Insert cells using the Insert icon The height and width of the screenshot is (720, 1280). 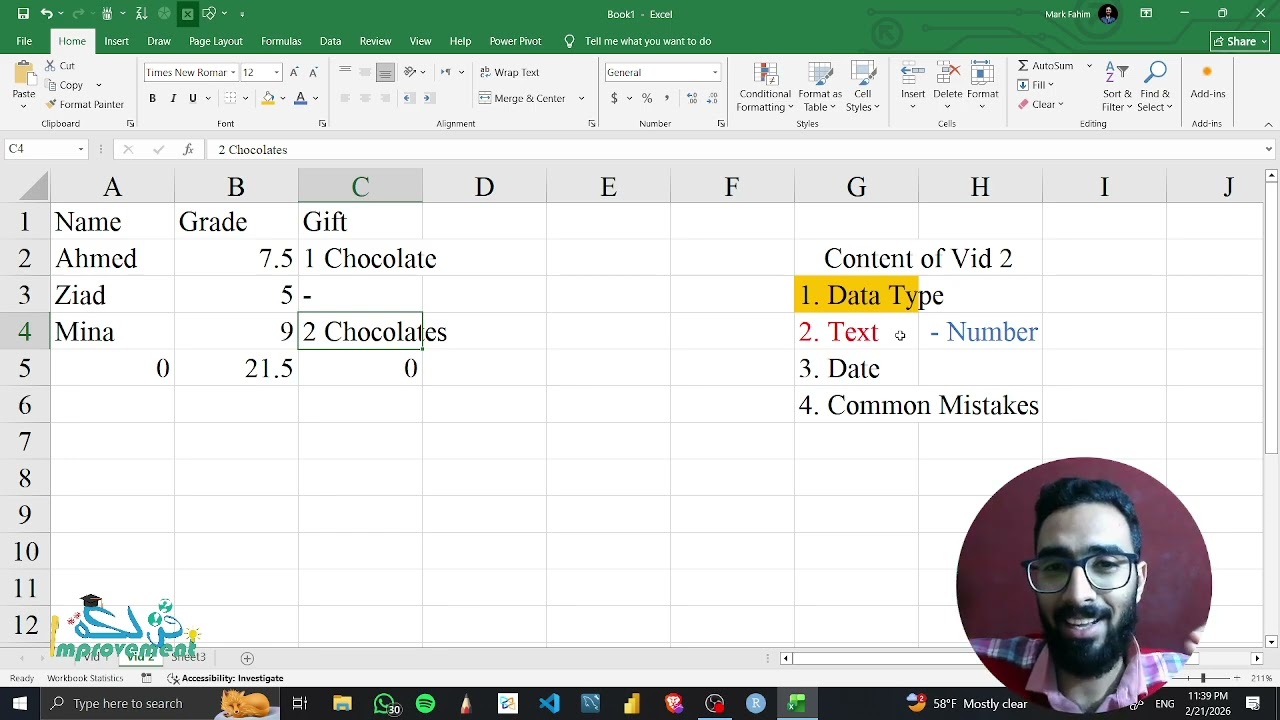913,73
